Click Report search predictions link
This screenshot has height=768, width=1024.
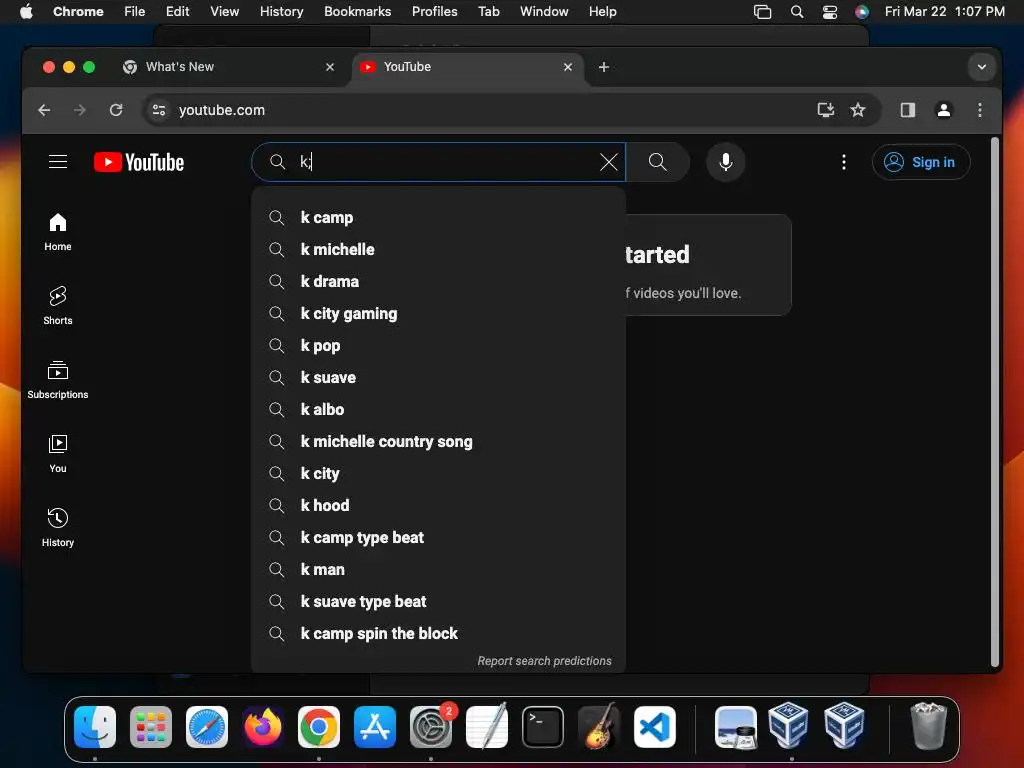tap(545, 661)
